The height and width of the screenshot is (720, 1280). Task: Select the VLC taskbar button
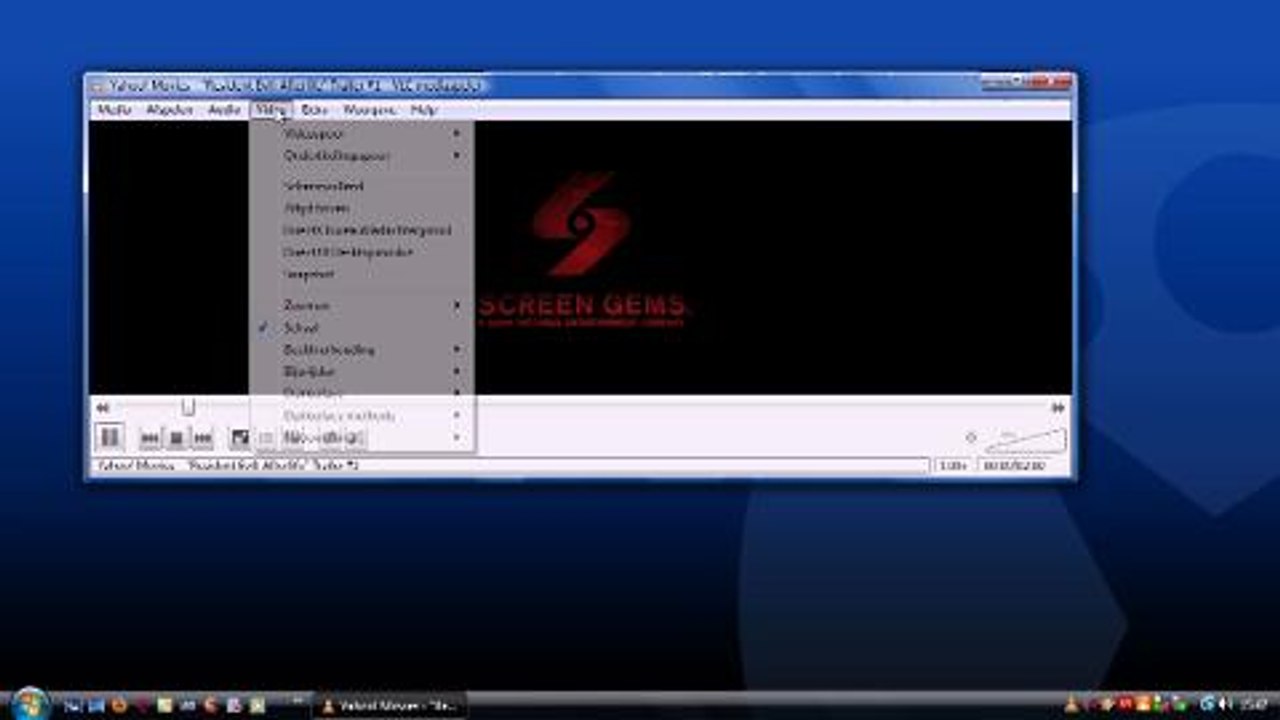click(390, 706)
